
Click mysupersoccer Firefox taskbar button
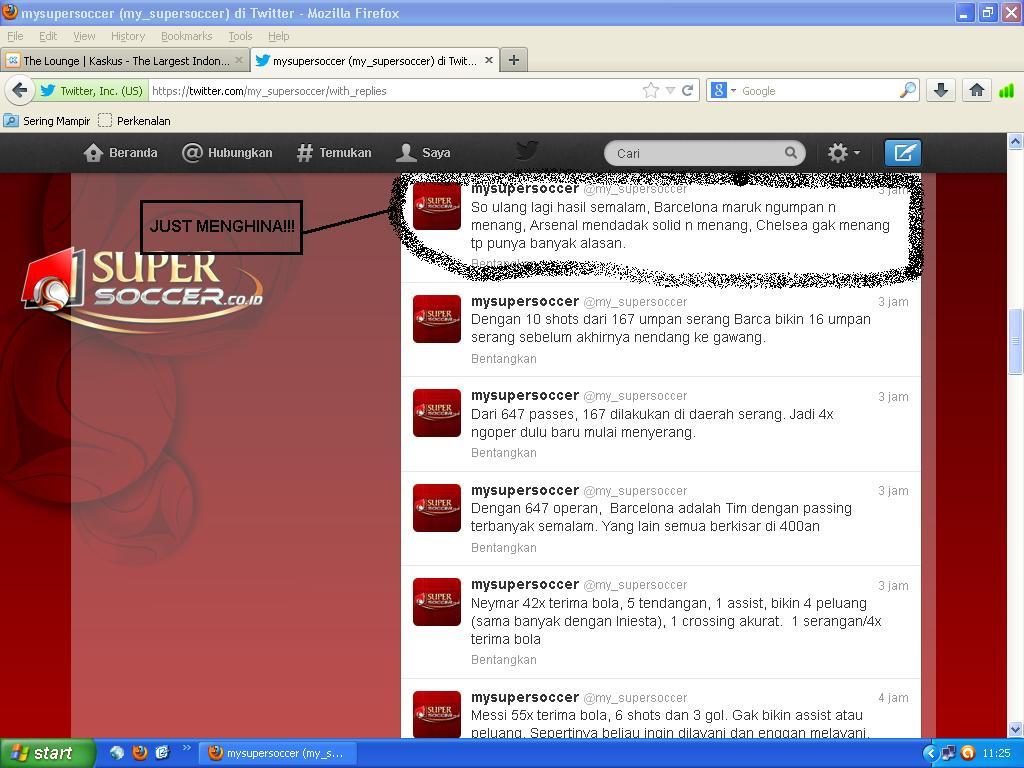[x=278, y=753]
